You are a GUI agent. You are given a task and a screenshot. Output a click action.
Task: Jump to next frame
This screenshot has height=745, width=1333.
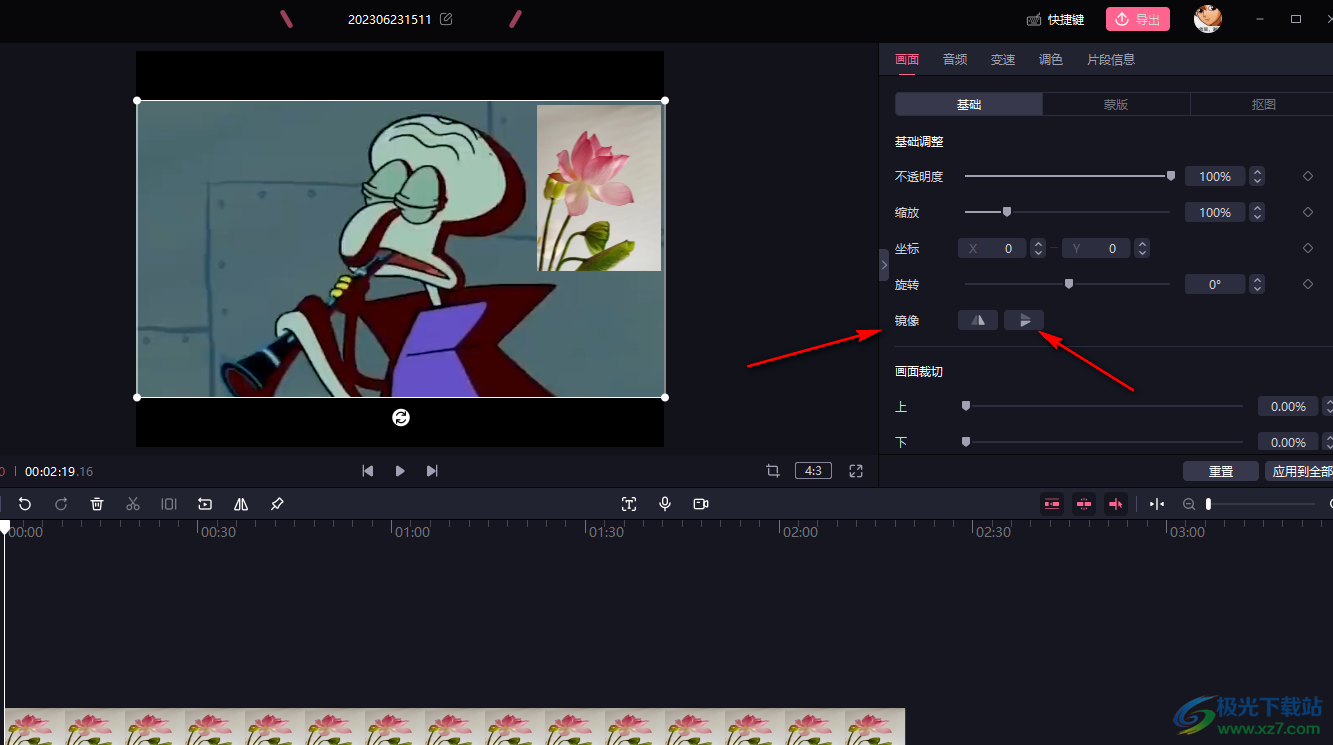pos(432,471)
